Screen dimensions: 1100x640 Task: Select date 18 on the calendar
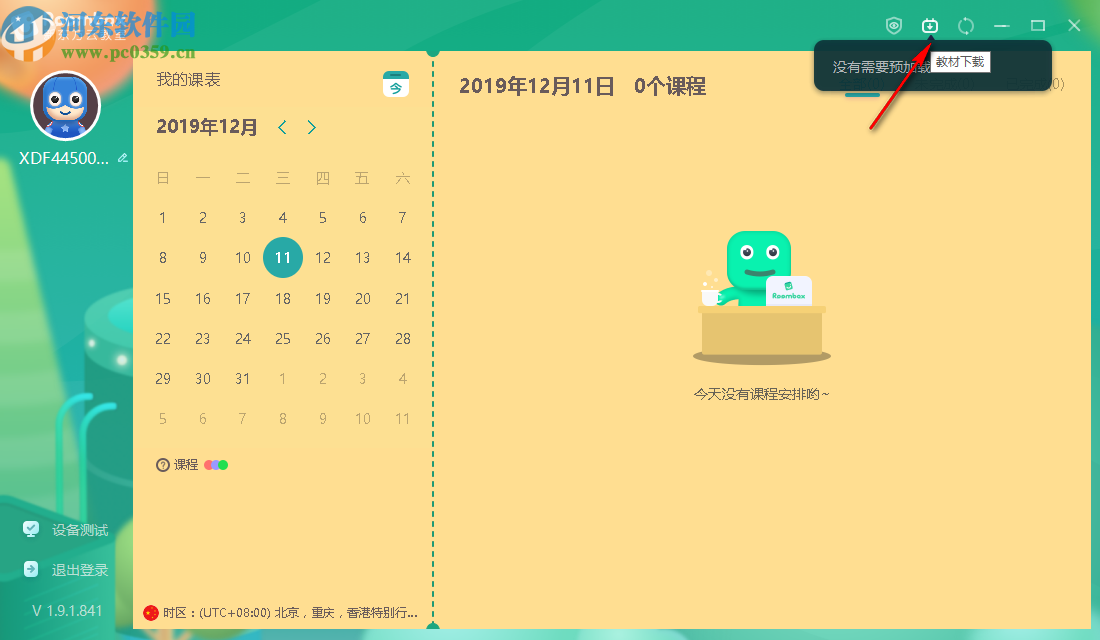tap(282, 298)
